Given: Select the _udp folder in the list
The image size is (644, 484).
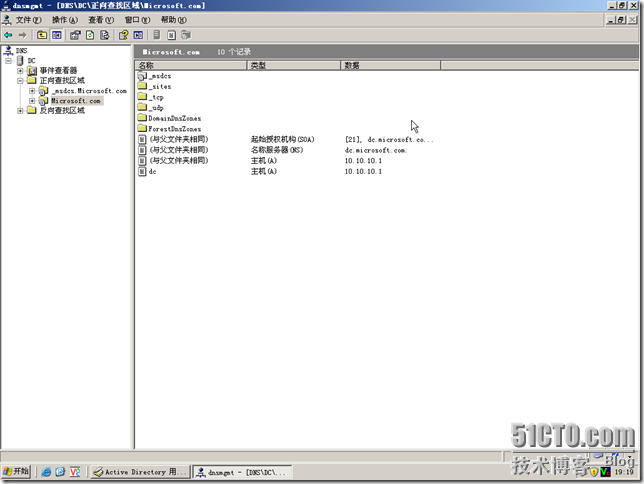Looking at the screenshot, I should 151,108.
